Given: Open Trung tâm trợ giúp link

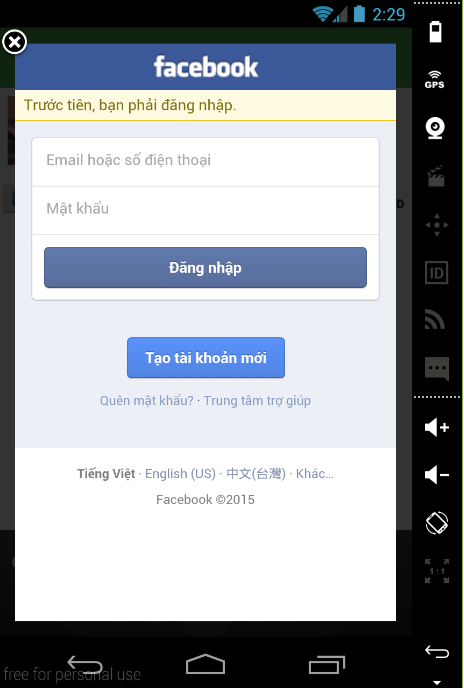Looking at the screenshot, I should coord(257,401).
